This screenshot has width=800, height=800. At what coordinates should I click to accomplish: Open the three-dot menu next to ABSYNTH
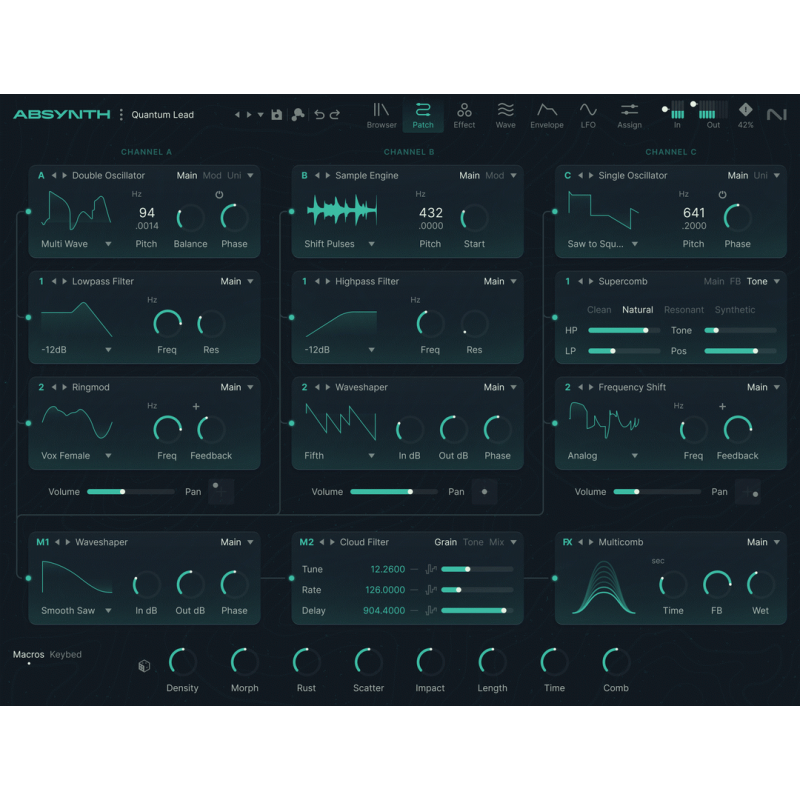121,115
